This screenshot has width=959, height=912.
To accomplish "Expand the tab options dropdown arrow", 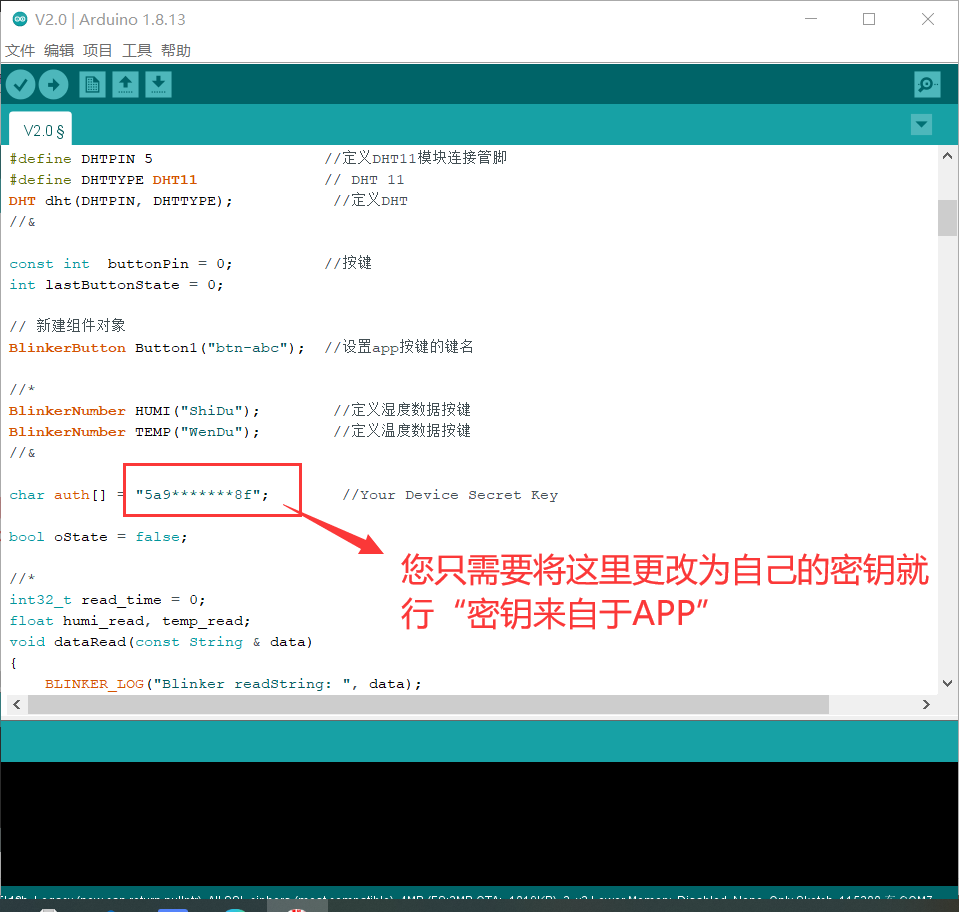I will pos(921,125).
